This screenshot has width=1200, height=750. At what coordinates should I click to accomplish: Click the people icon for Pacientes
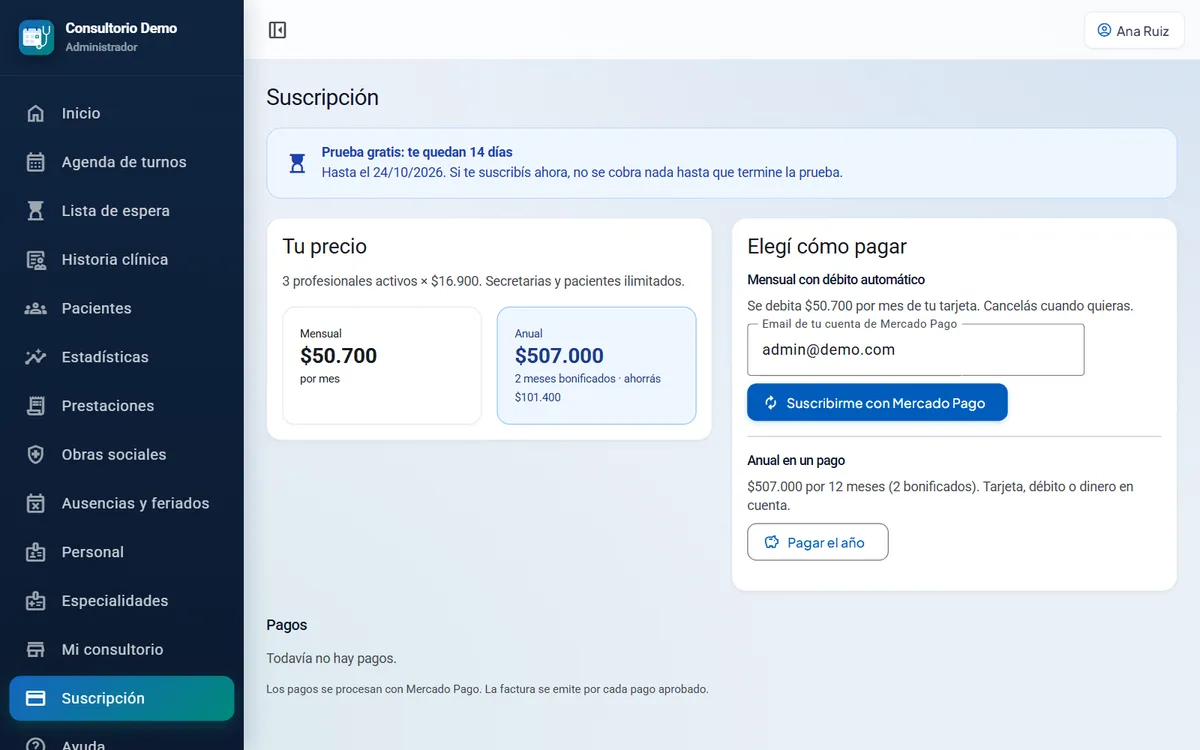pyautogui.click(x=36, y=308)
